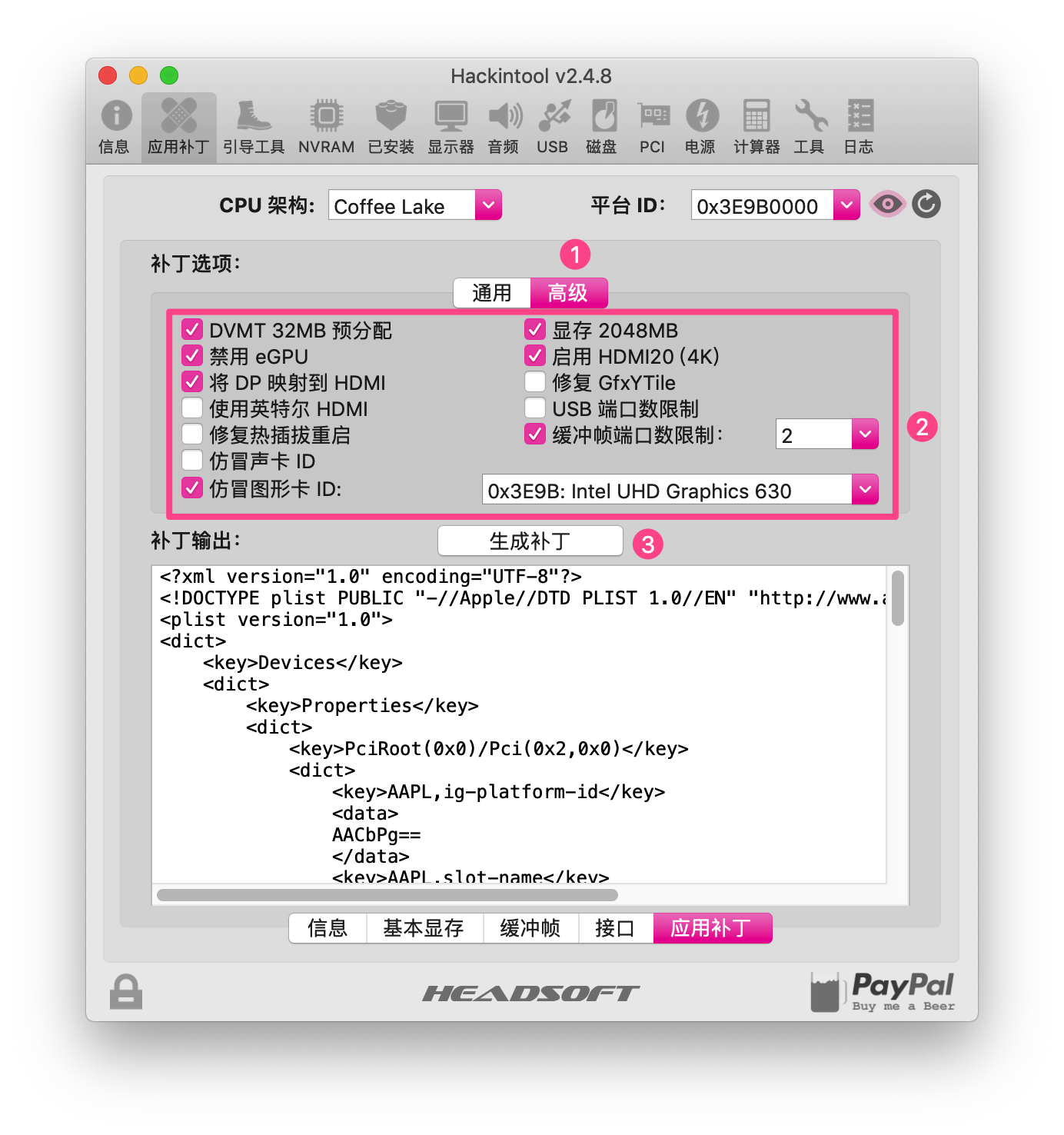Open the 音频 audio speaker icon
This screenshot has height=1135, width=1064.
(504, 127)
